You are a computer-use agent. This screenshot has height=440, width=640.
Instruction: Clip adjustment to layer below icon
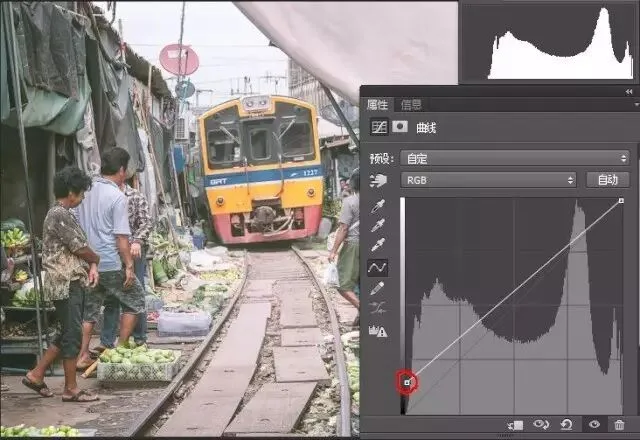point(516,425)
